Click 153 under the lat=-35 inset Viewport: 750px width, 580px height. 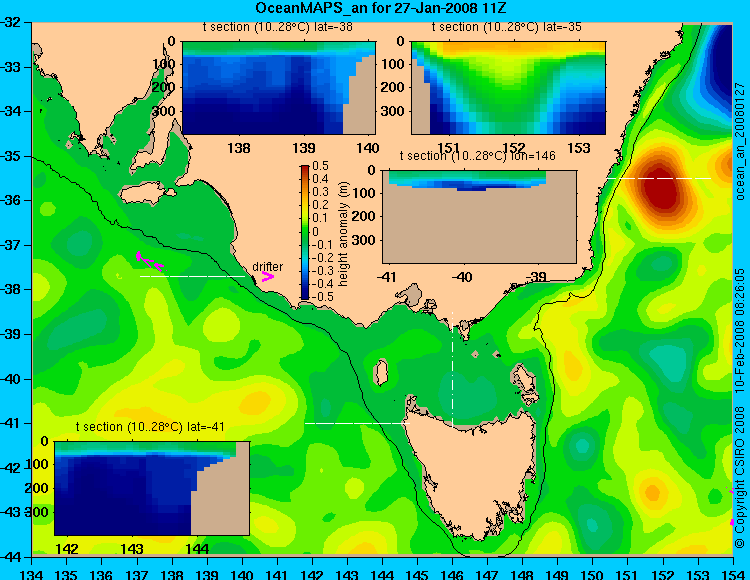(x=579, y=148)
